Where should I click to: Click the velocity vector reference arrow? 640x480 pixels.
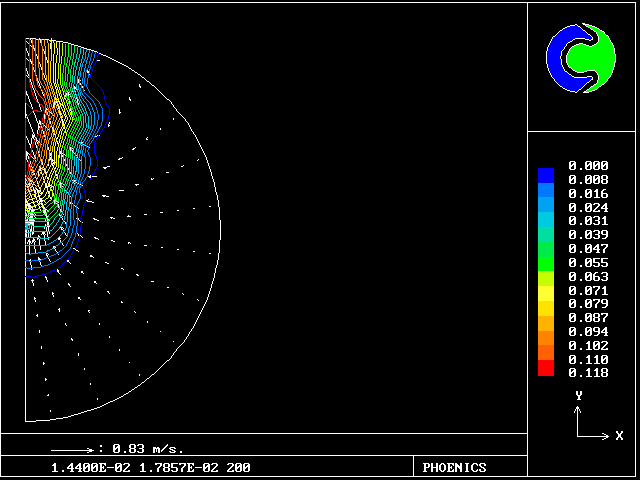point(71,450)
